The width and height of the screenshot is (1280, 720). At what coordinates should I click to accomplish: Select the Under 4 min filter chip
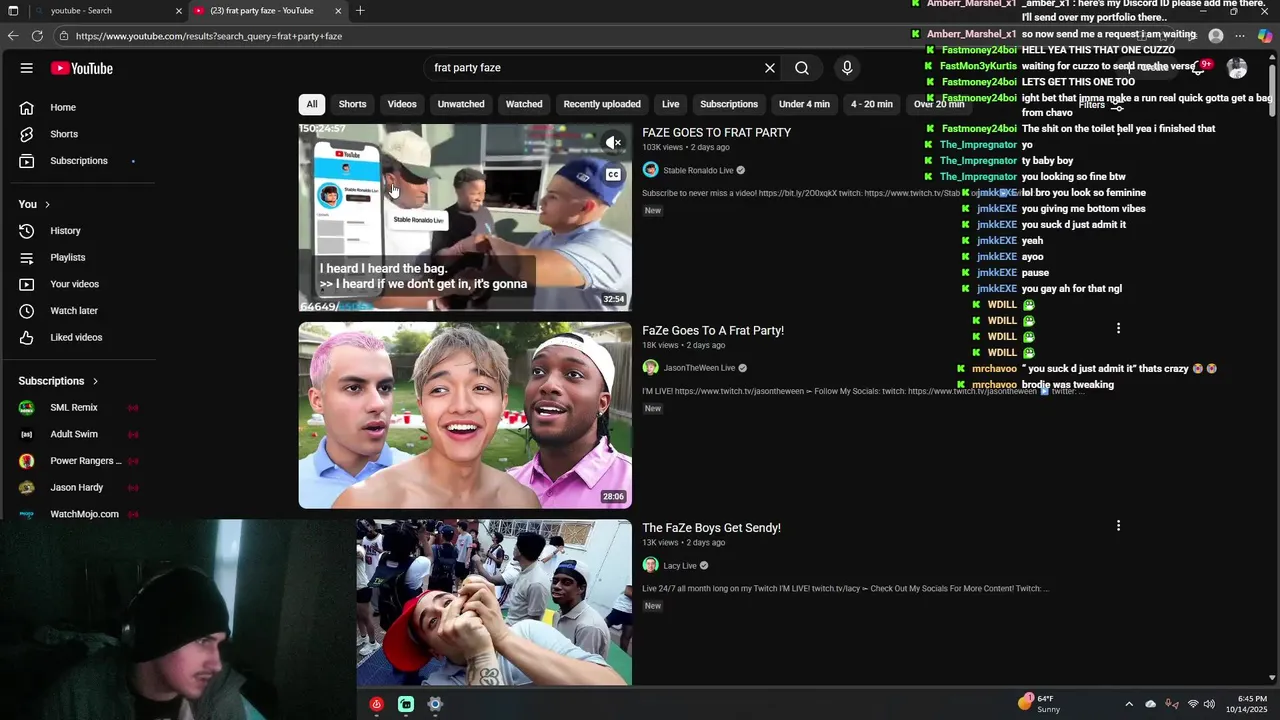tap(804, 104)
